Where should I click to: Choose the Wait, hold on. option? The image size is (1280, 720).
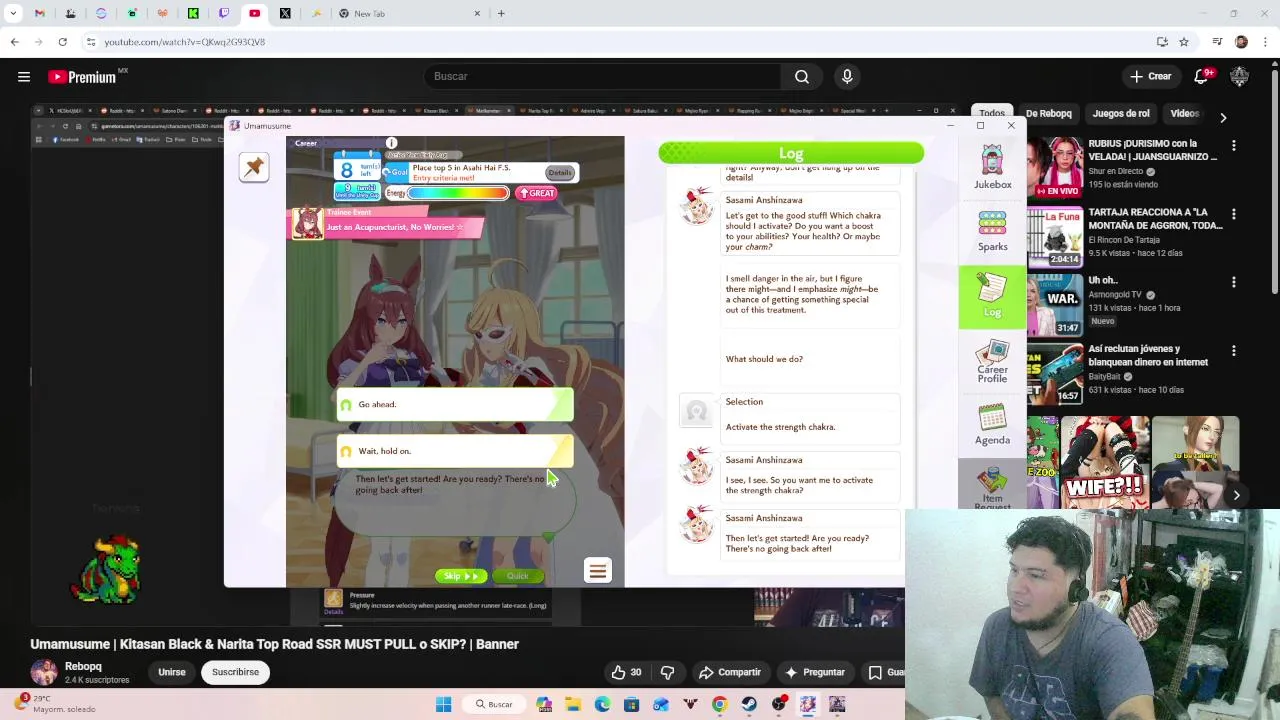(x=454, y=451)
